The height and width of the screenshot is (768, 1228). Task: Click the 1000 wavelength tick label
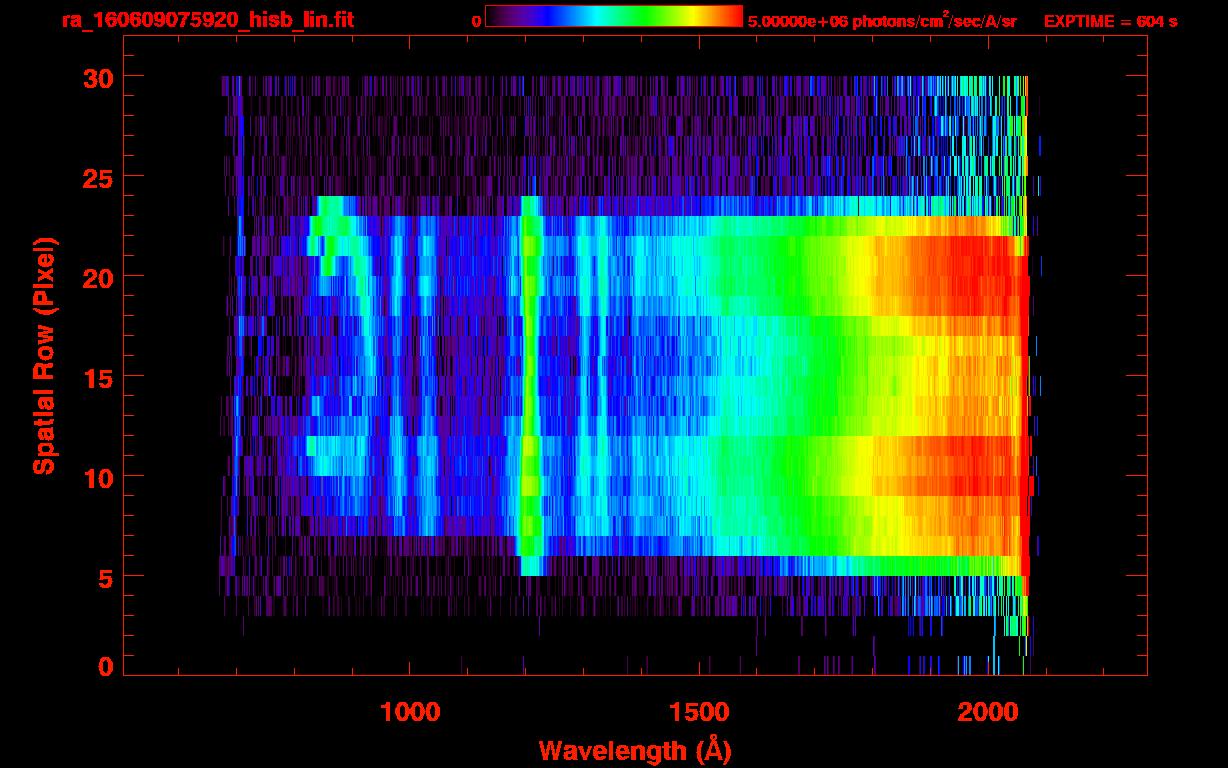click(x=409, y=712)
